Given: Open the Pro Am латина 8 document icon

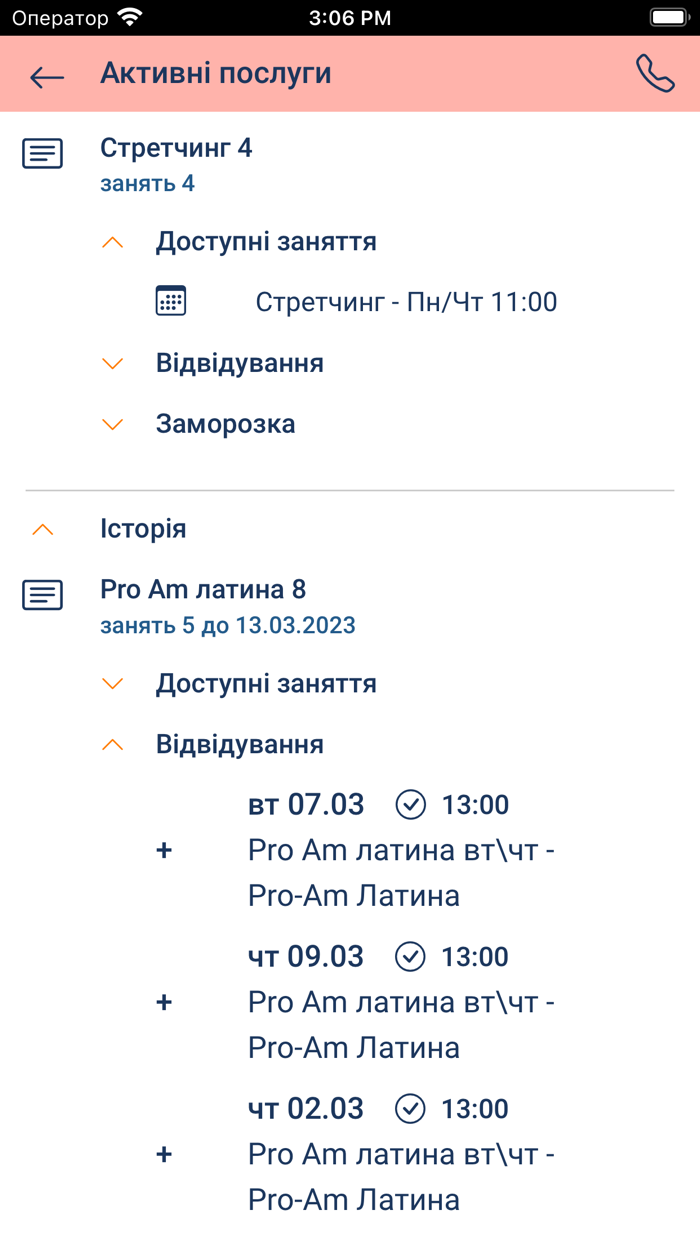Looking at the screenshot, I should point(41,595).
